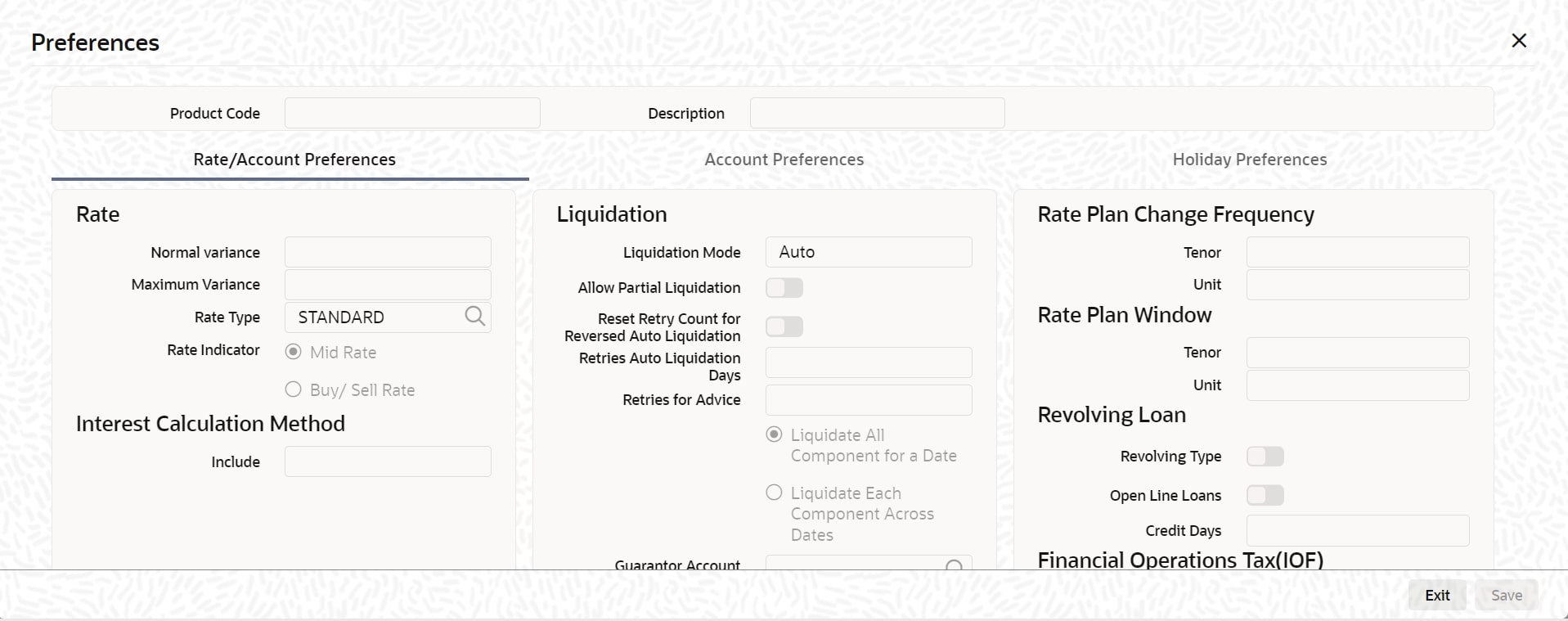The height and width of the screenshot is (621, 1568).
Task: Pick Liquidate Each Component Across Dates
Action: pyautogui.click(x=774, y=493)
